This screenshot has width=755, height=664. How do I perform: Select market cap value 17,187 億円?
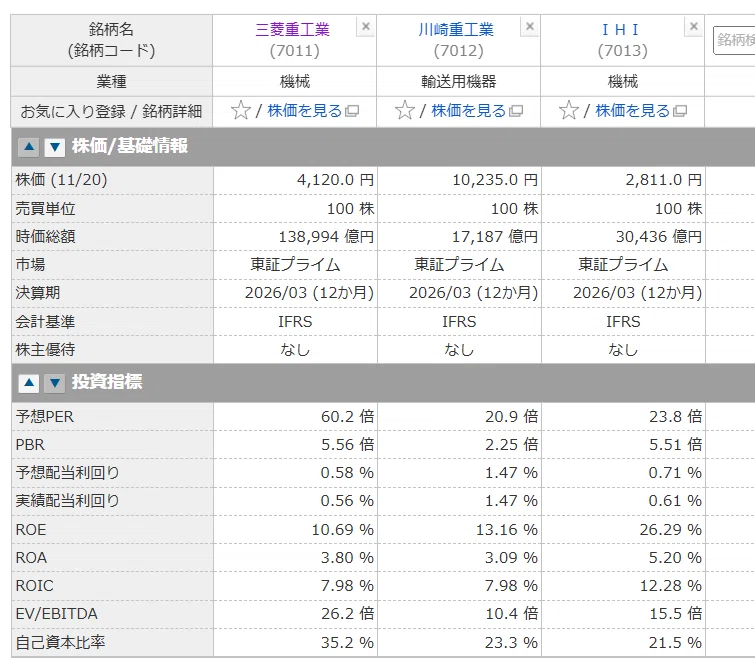pyautogui.click(x=495, y=237)
